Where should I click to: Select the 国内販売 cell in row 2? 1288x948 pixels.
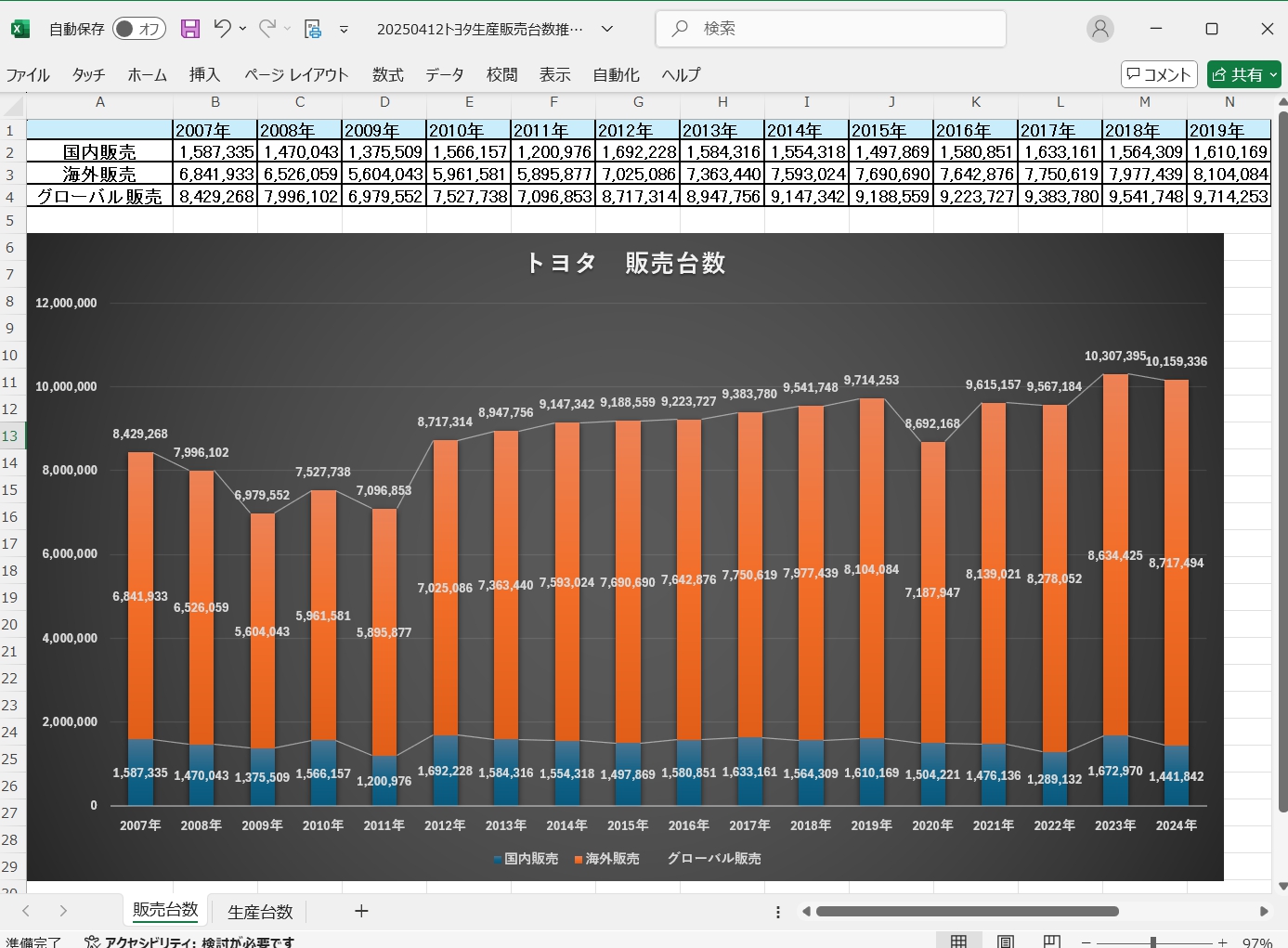100,152
